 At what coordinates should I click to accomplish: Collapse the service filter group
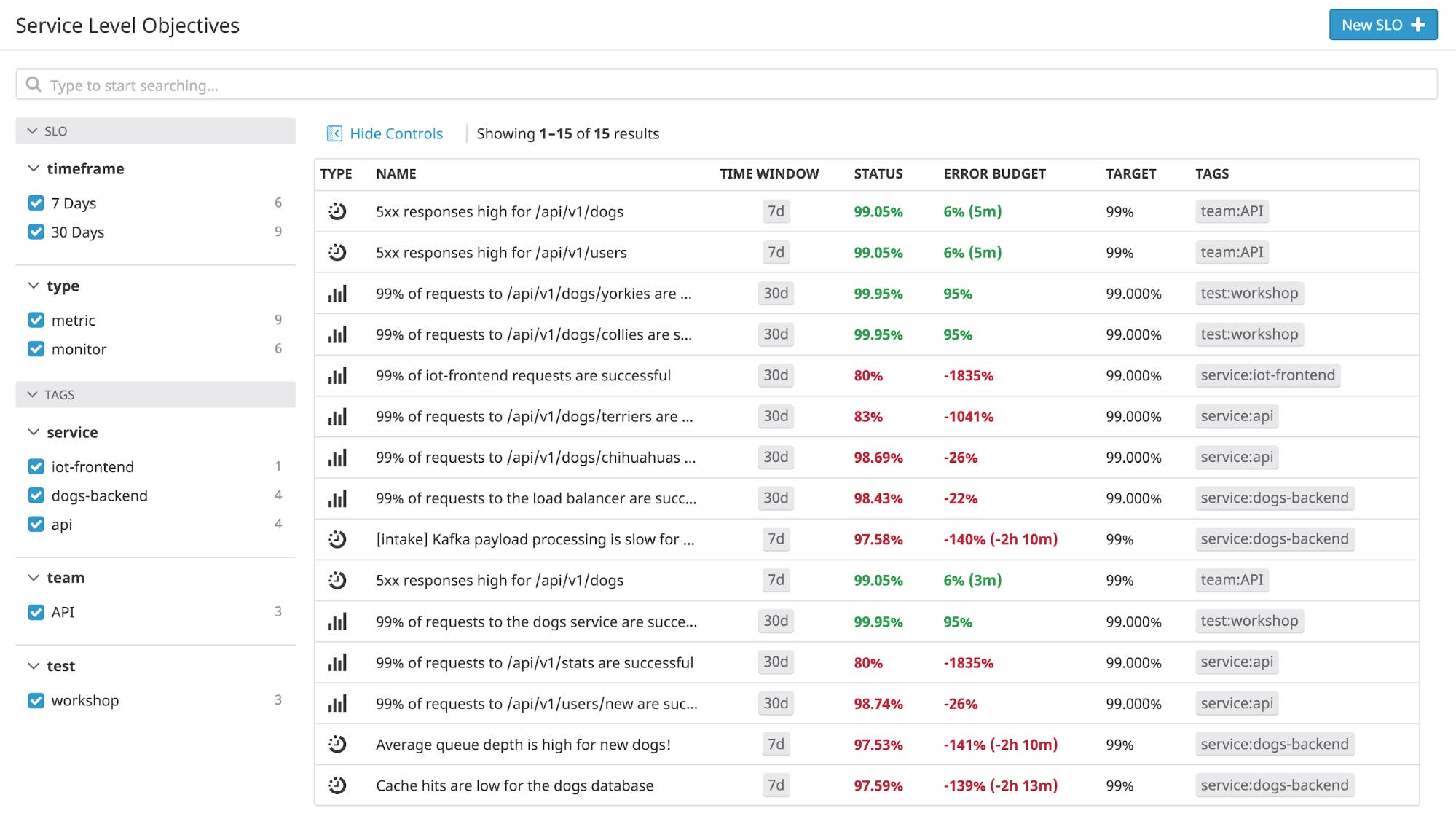(x=33, y=432)
